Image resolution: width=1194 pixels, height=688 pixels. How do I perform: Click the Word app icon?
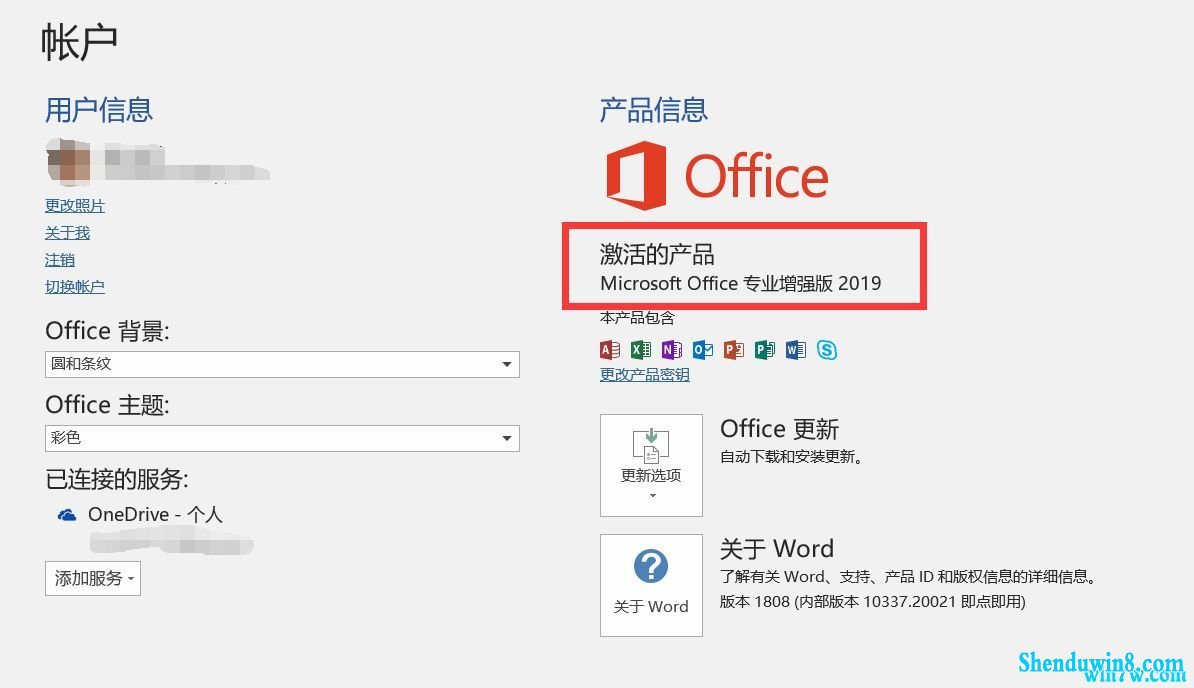tap(796, 349)
